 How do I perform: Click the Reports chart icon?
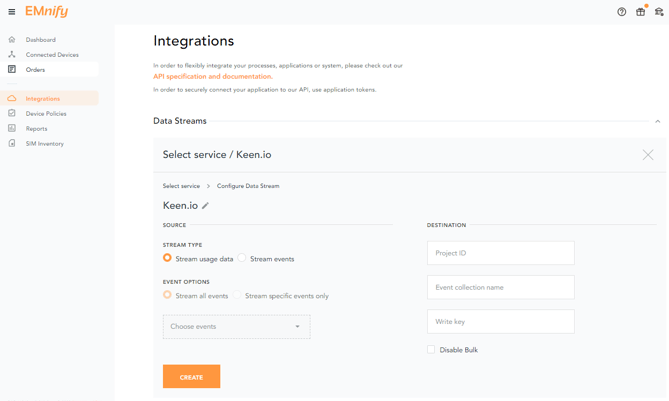click(x=12, y=128)
